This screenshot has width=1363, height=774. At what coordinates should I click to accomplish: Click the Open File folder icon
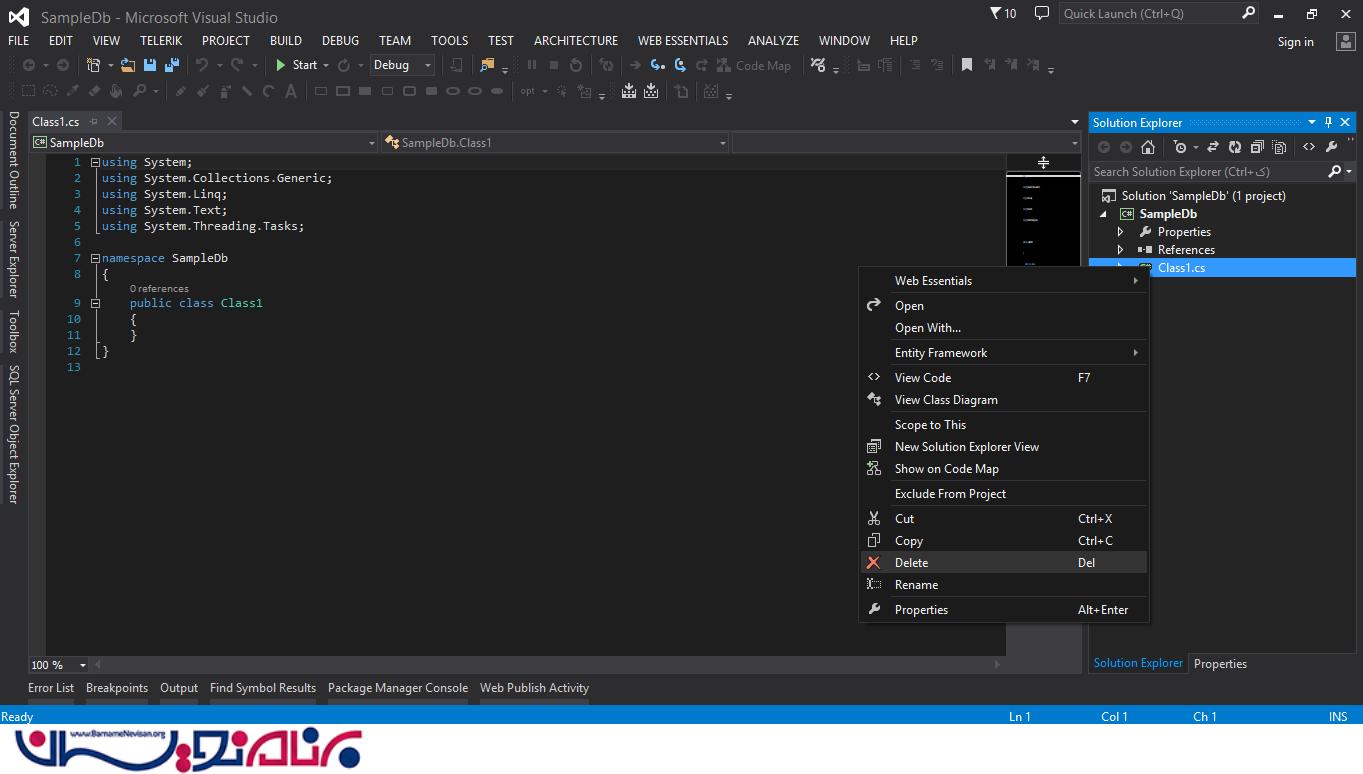pyautogui.click(x=127, y=65)
